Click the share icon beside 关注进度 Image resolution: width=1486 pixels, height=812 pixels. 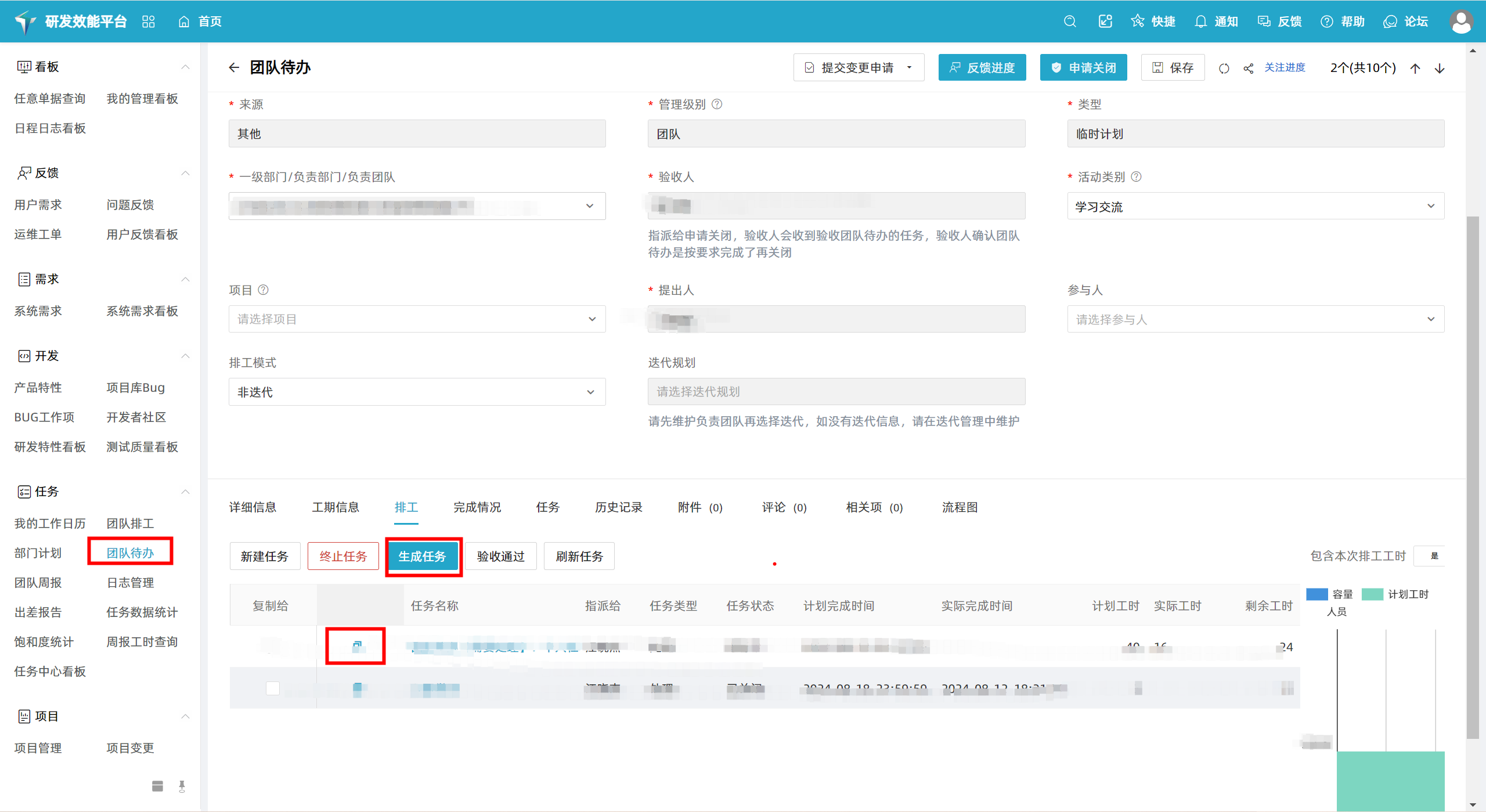[1249, 68]
